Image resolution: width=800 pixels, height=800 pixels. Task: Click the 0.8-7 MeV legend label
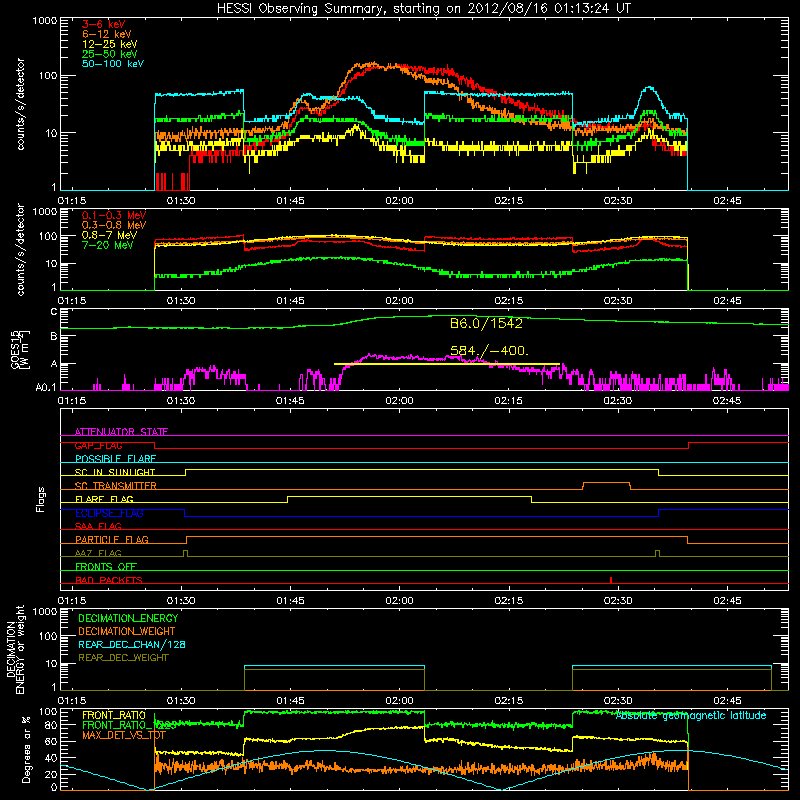[x=109, y=235]
